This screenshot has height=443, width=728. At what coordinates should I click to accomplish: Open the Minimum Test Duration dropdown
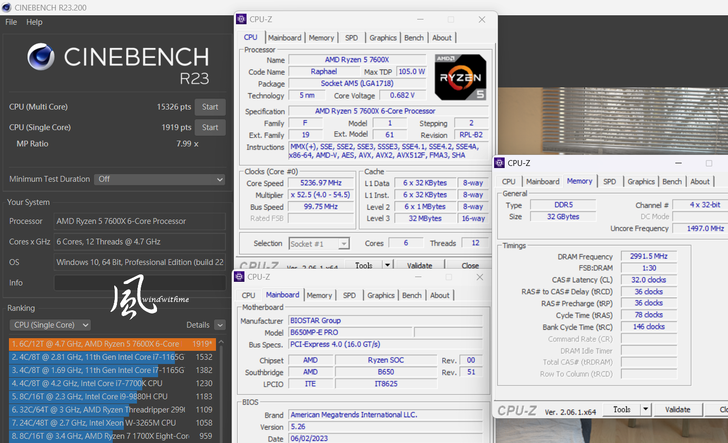tap(159, 179)
